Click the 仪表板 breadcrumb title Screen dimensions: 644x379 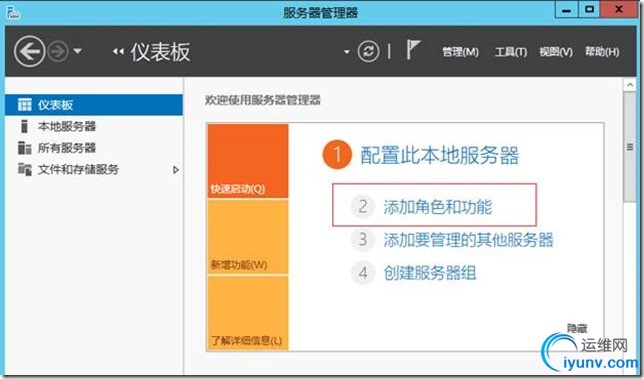160,52
